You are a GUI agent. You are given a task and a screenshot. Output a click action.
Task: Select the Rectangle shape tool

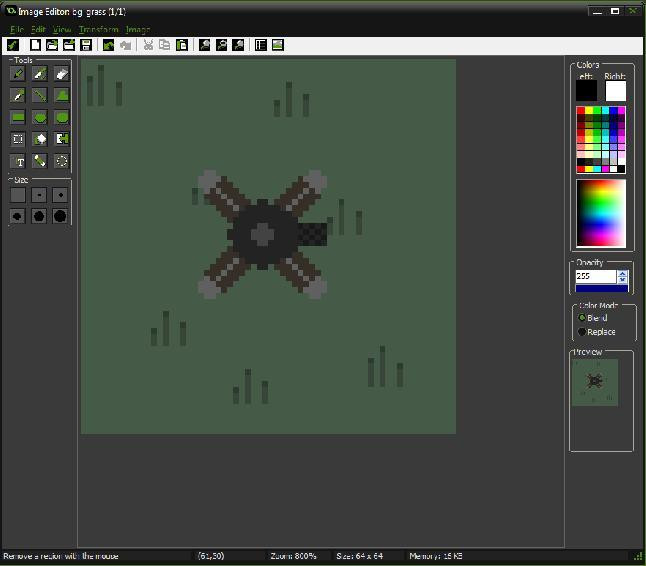[x=18, y=117]
